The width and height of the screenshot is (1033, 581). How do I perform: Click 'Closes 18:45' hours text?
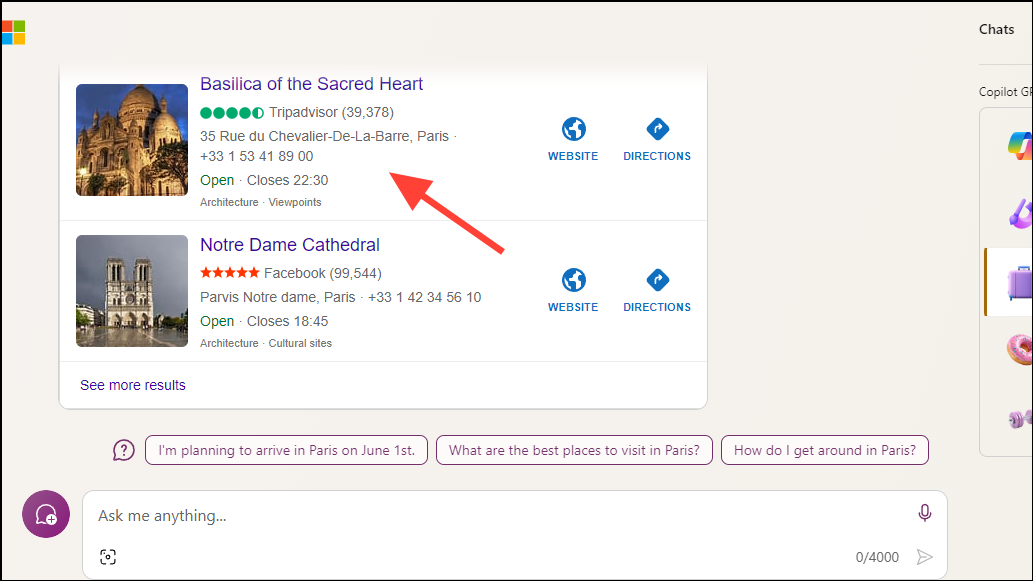coord(287,321)
